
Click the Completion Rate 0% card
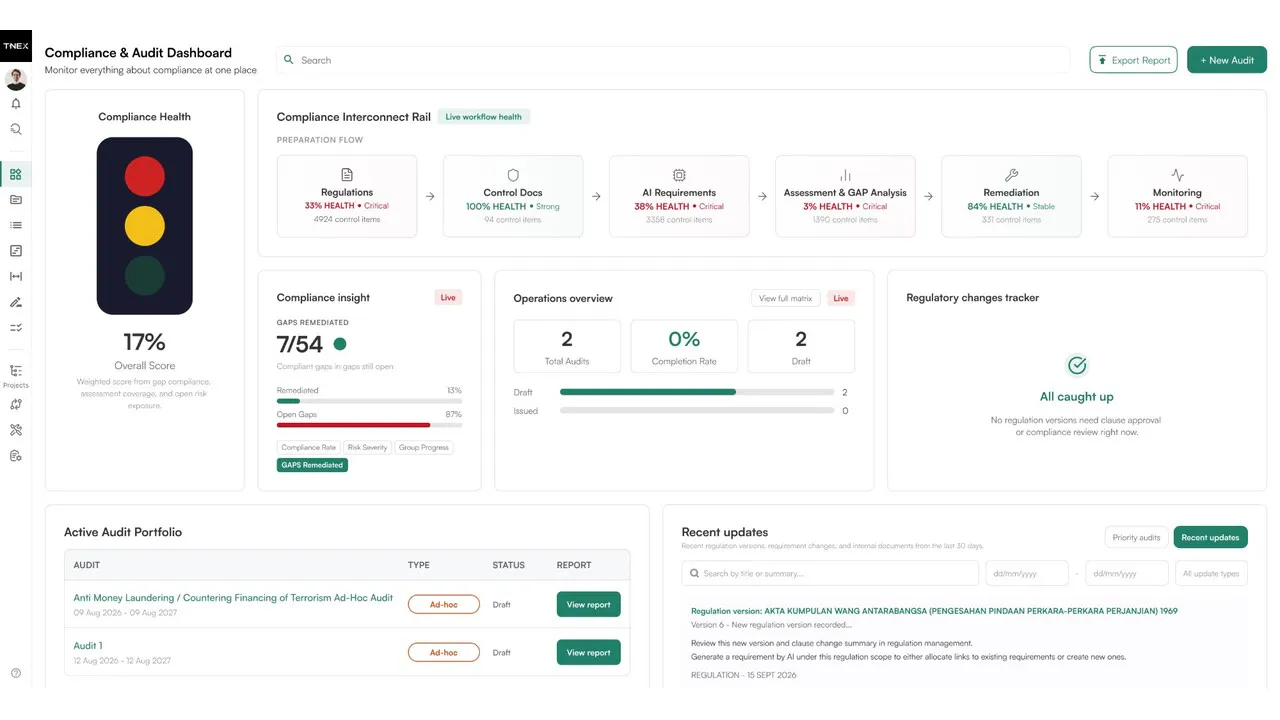684,346
